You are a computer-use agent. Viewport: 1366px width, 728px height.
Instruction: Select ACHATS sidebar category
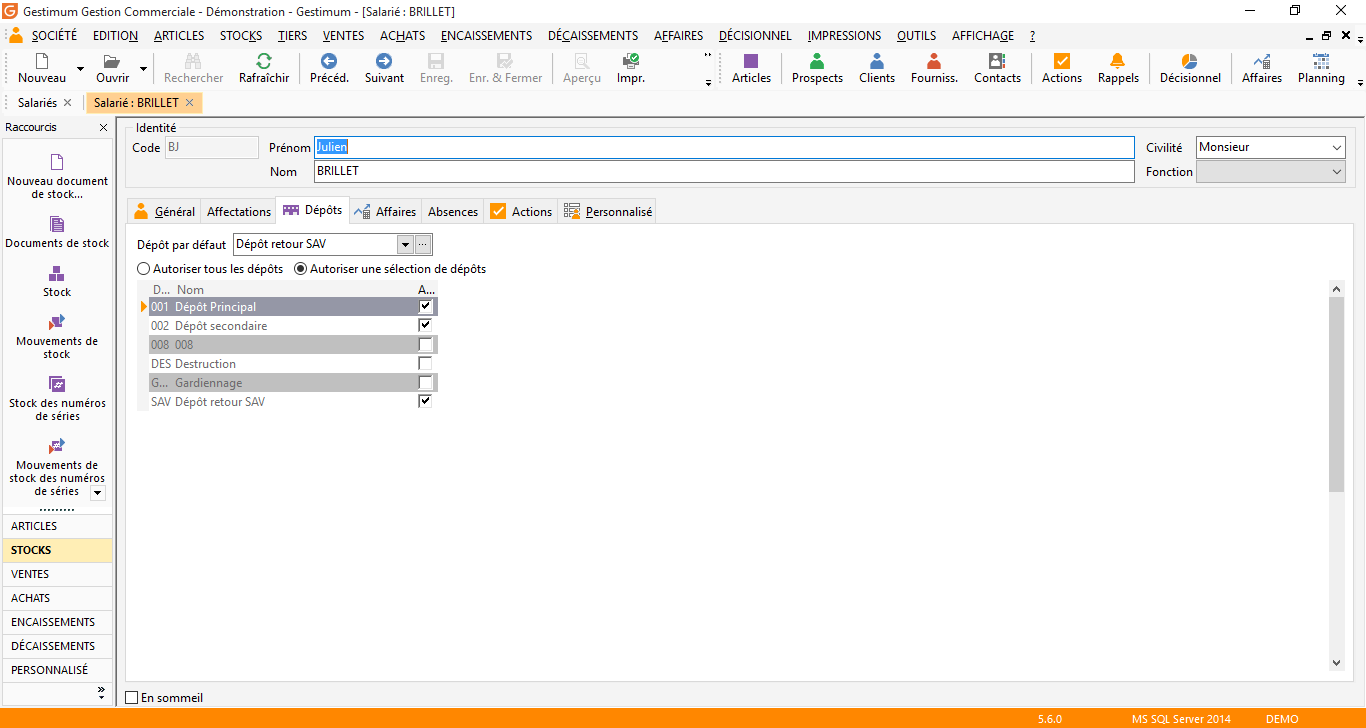point(57,598)
